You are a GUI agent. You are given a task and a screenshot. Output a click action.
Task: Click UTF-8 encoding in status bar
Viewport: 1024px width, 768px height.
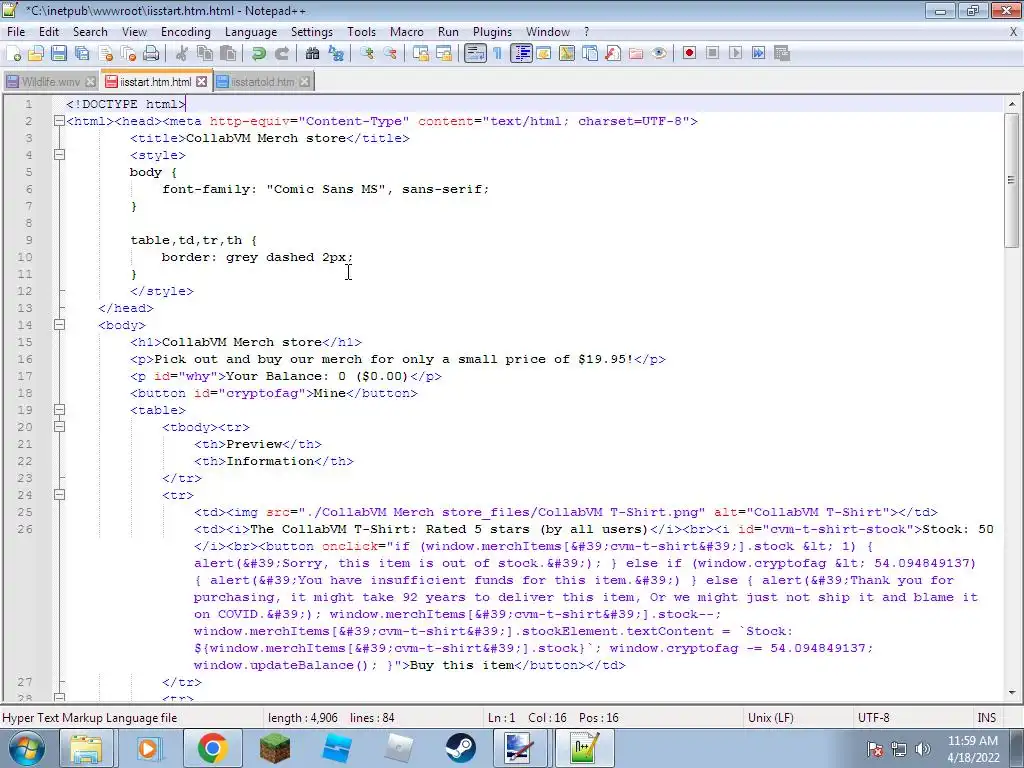(874, 718)
